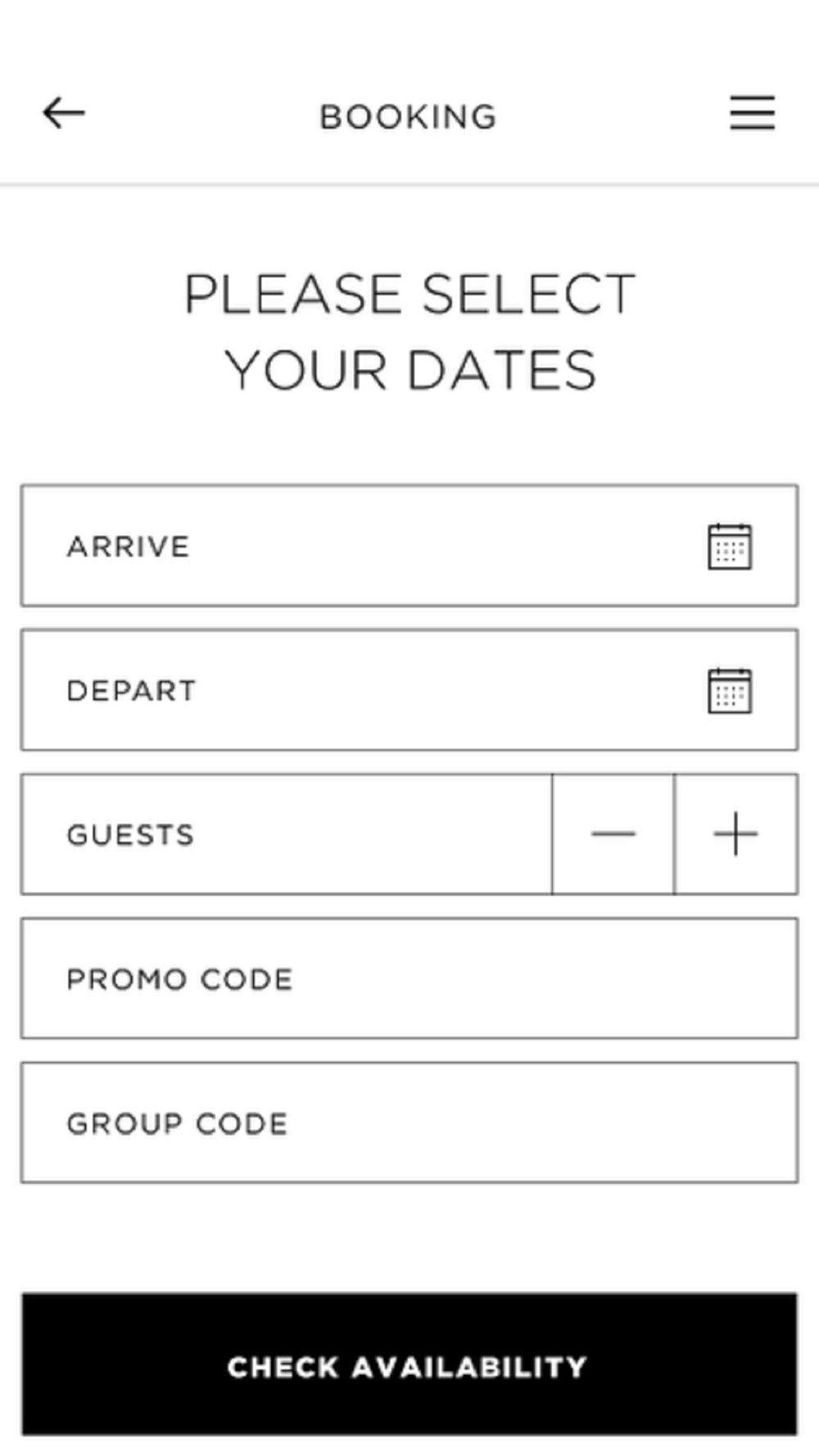Focus the Group Code input field
The height and width of the screenshot is (1456, 819).
[x=409, y=1122]
